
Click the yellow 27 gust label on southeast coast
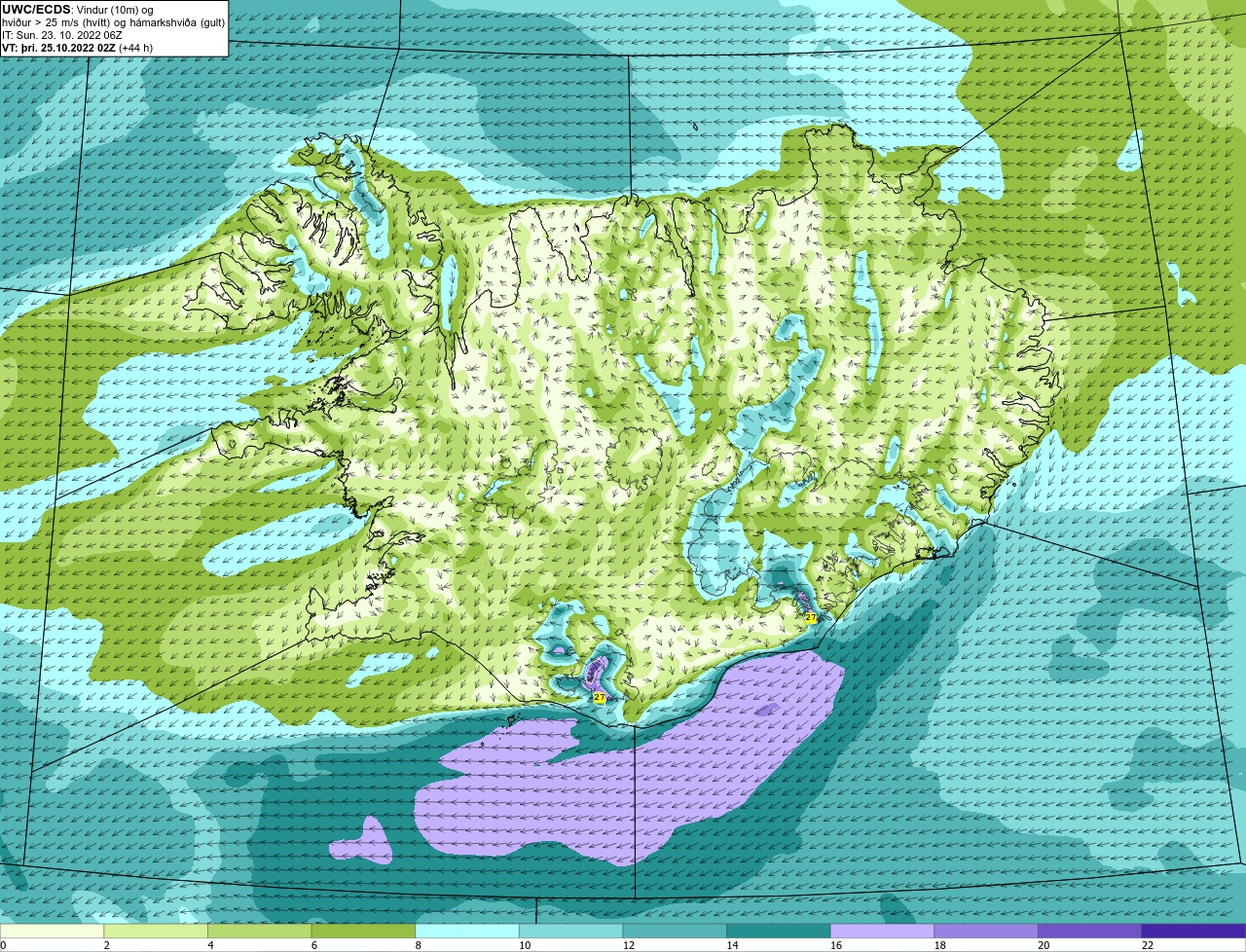coord(811,617)
